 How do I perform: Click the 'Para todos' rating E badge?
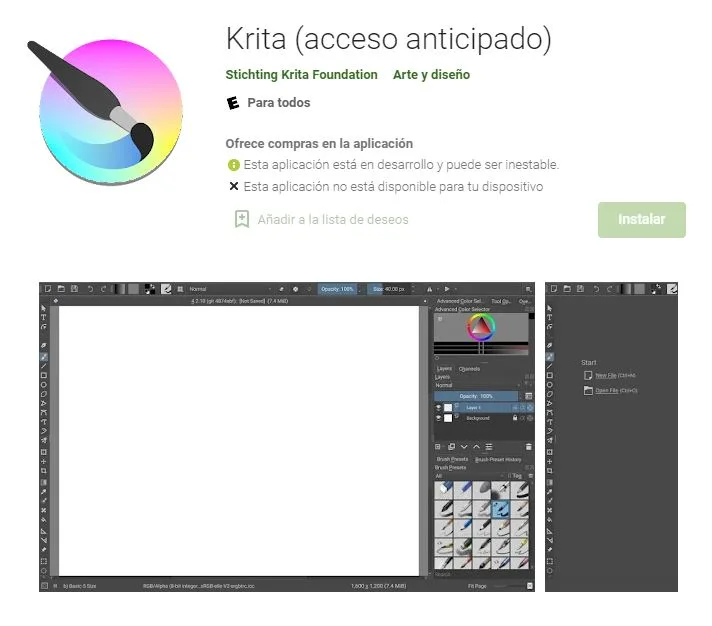tap(232, 103)
